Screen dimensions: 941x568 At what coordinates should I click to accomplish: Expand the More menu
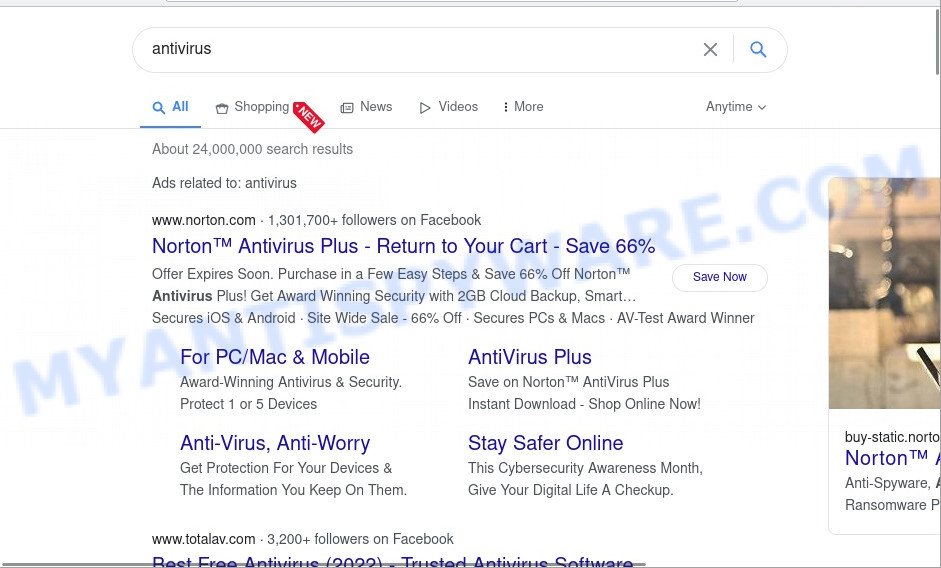coord(523,107)
